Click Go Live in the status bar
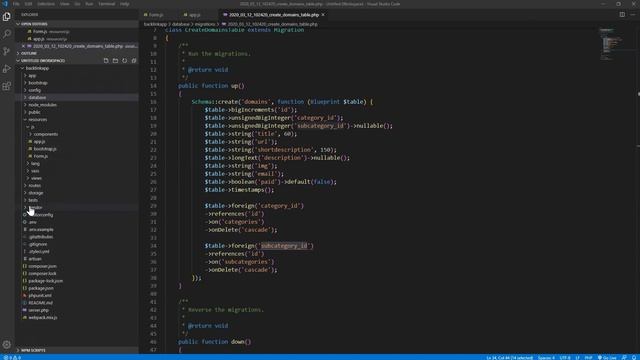 click(x=607, y=358)
